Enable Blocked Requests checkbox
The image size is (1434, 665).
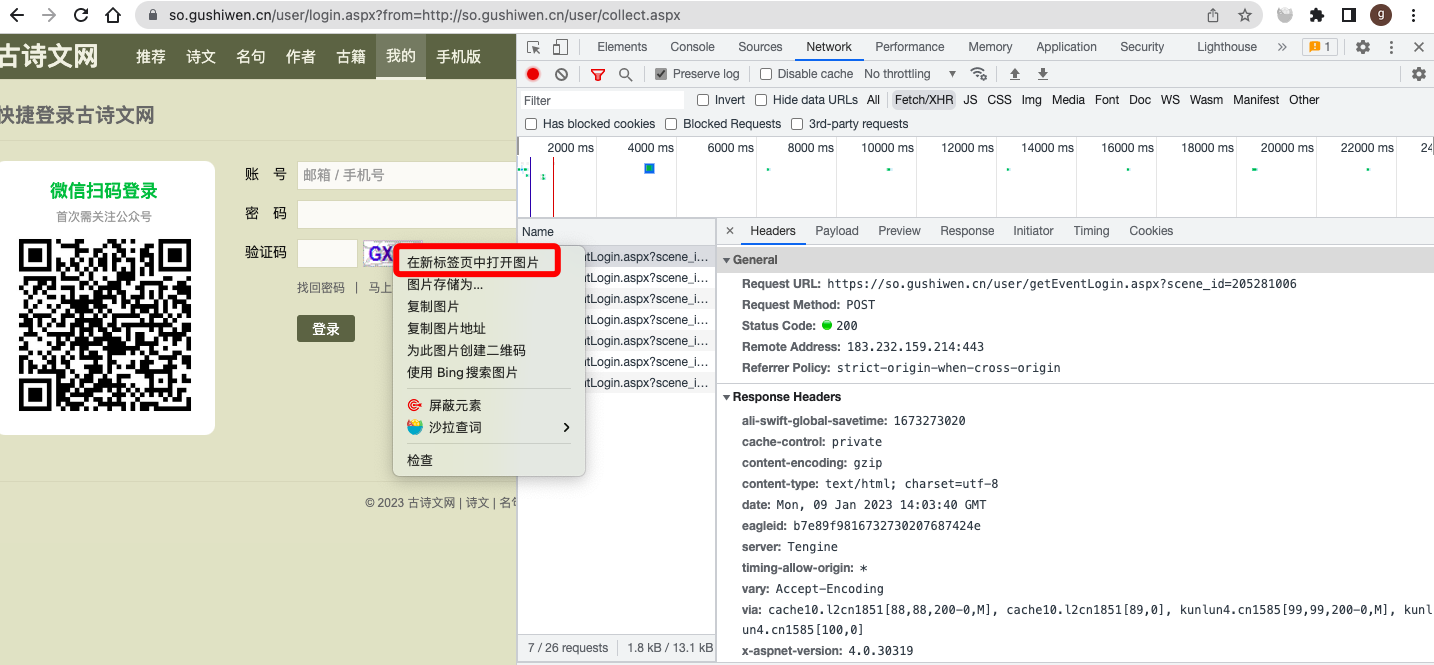pyautogui.click(x=672, y=124)
